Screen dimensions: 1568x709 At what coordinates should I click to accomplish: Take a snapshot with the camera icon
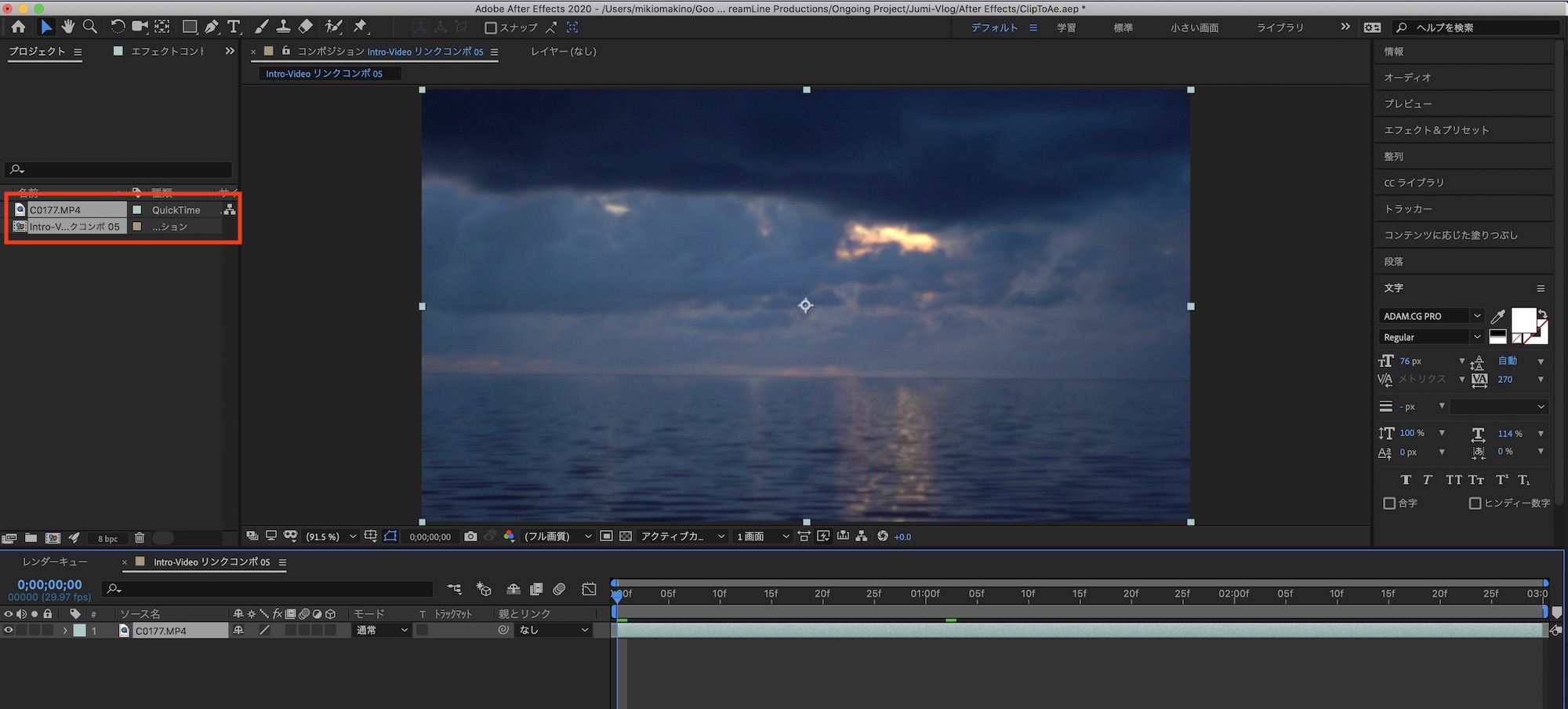470,536
